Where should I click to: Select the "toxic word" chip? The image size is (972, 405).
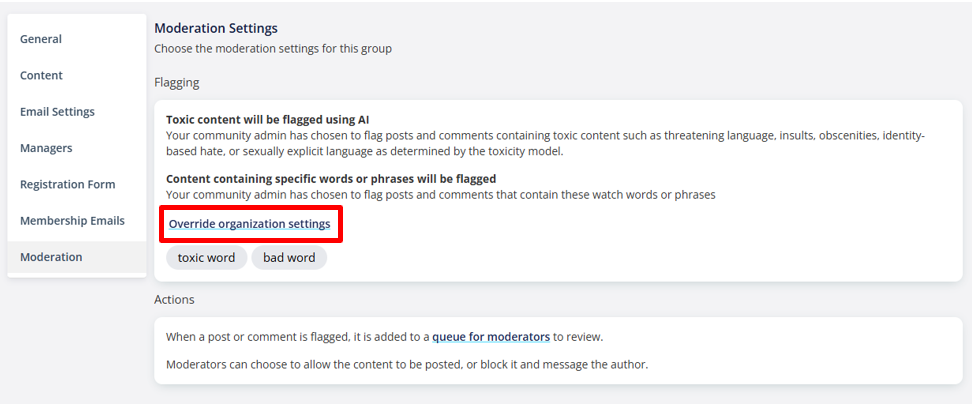[206, 257]
